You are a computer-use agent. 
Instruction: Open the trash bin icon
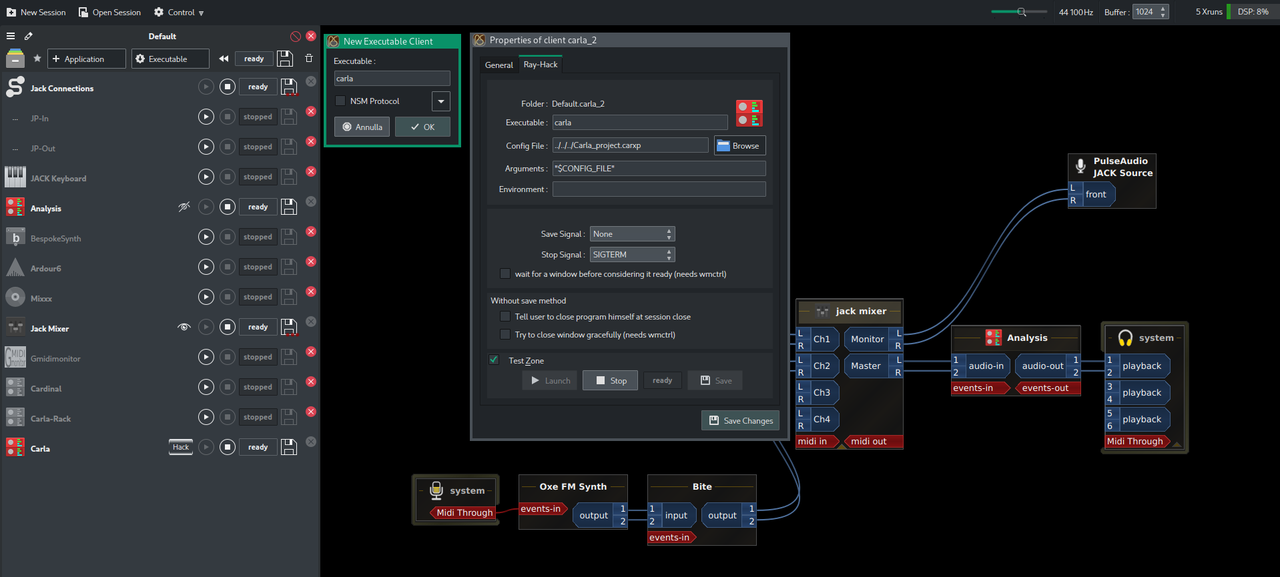pyautogui.click(x=308, y=59)
